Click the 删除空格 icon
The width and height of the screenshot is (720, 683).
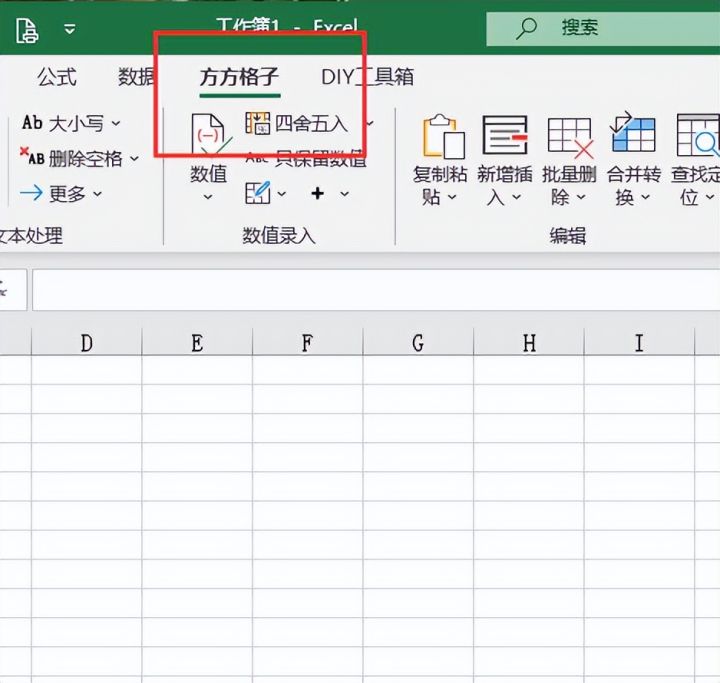pos(32,156)
